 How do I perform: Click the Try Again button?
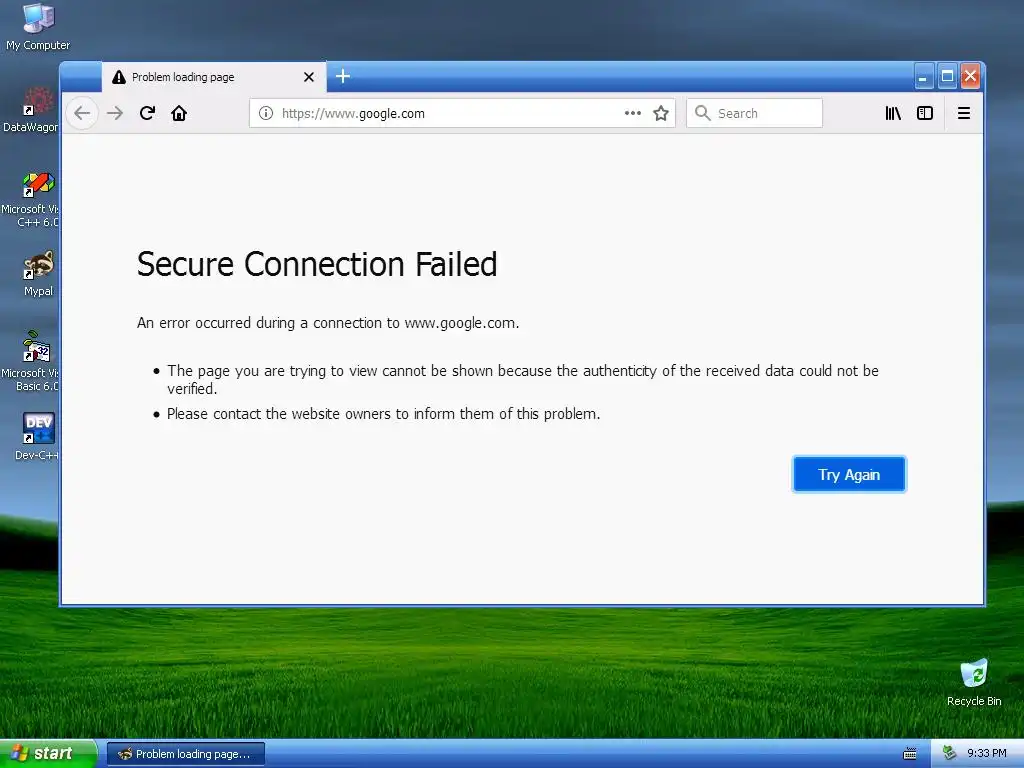coord(849,474)
